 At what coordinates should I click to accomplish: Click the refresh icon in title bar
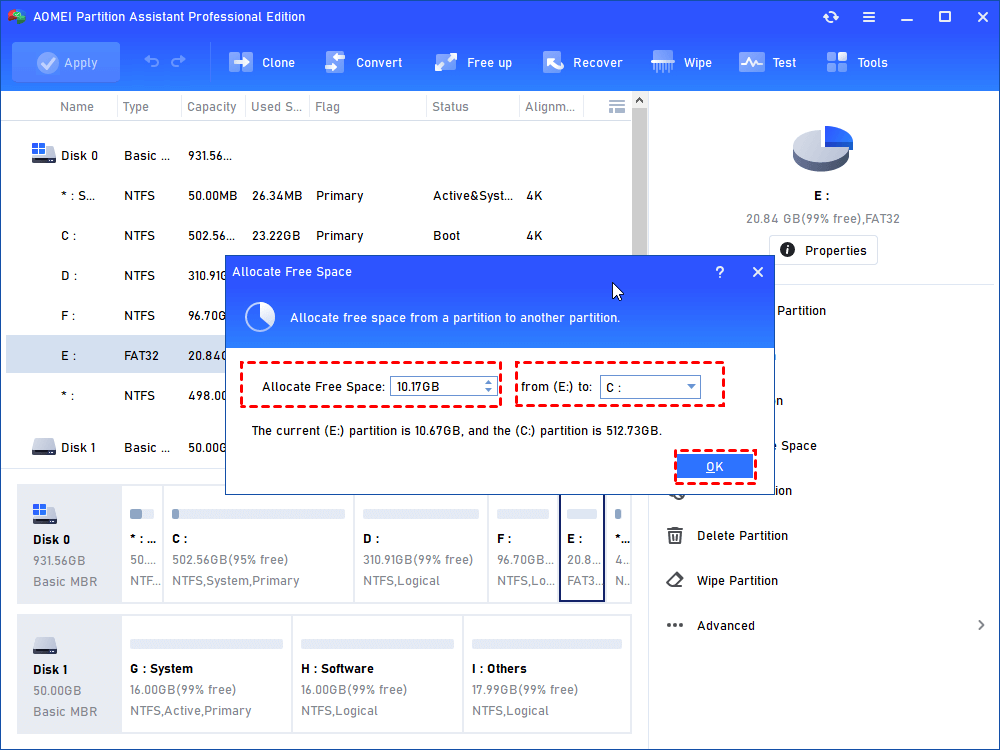point(830,17)
